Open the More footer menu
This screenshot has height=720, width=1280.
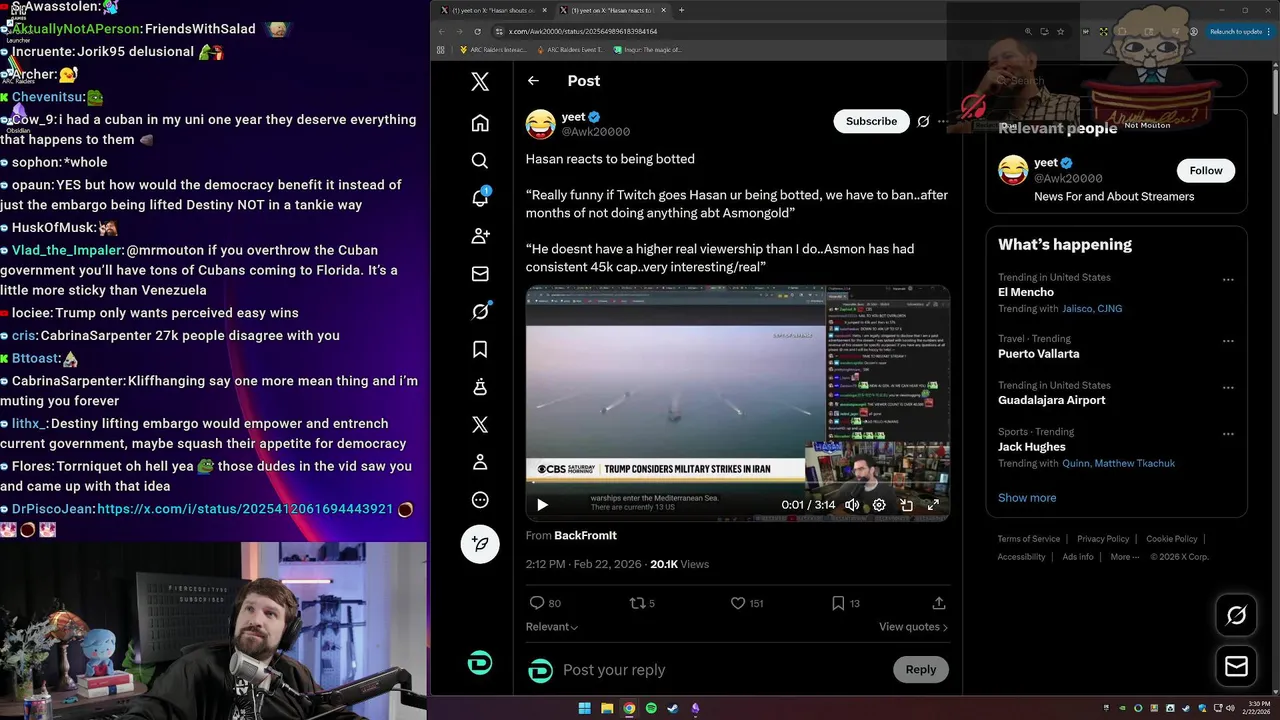(x=1125, y=557)
